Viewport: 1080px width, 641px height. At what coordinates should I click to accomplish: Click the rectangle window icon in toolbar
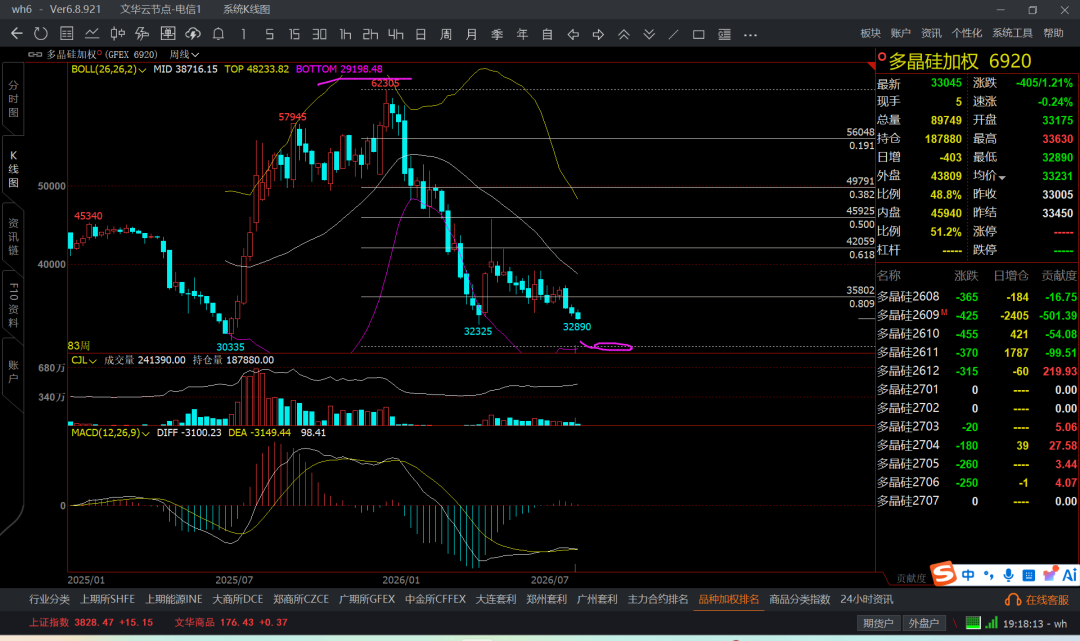698,34
